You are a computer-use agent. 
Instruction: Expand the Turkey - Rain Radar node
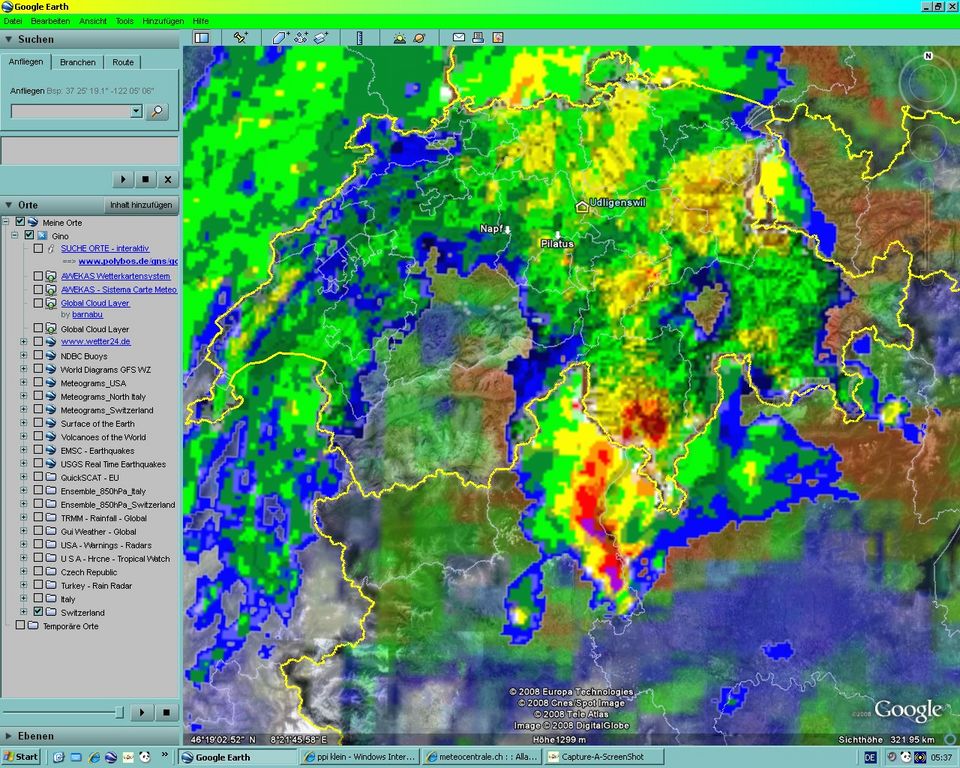click(24, 585)
